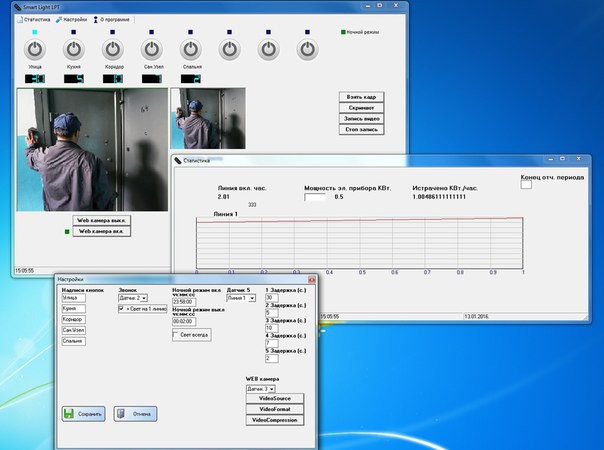604x450 pixels.
Task: Open the Звонок sensor dropdown
Action: 144,298
